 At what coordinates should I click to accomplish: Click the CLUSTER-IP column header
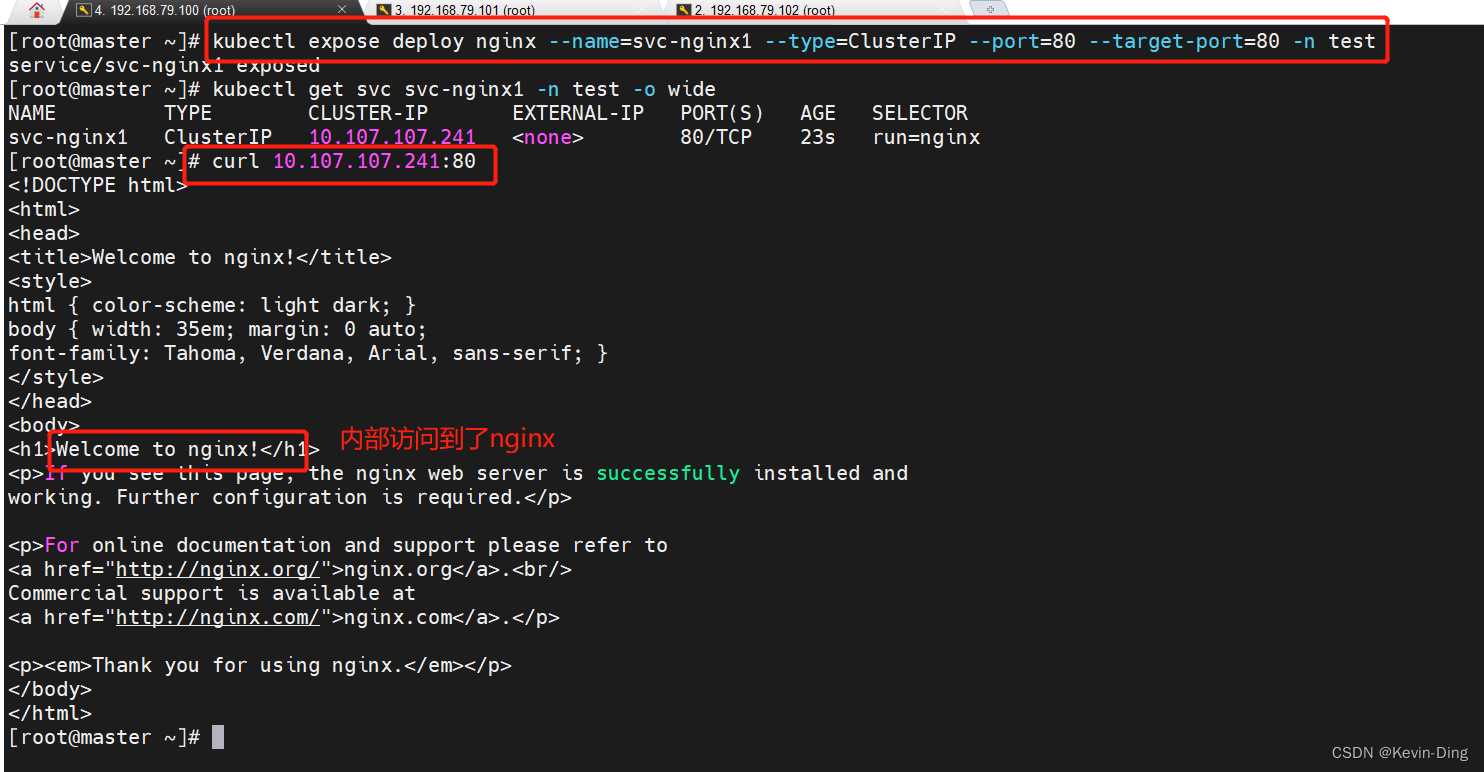click(x=368, y=113)
